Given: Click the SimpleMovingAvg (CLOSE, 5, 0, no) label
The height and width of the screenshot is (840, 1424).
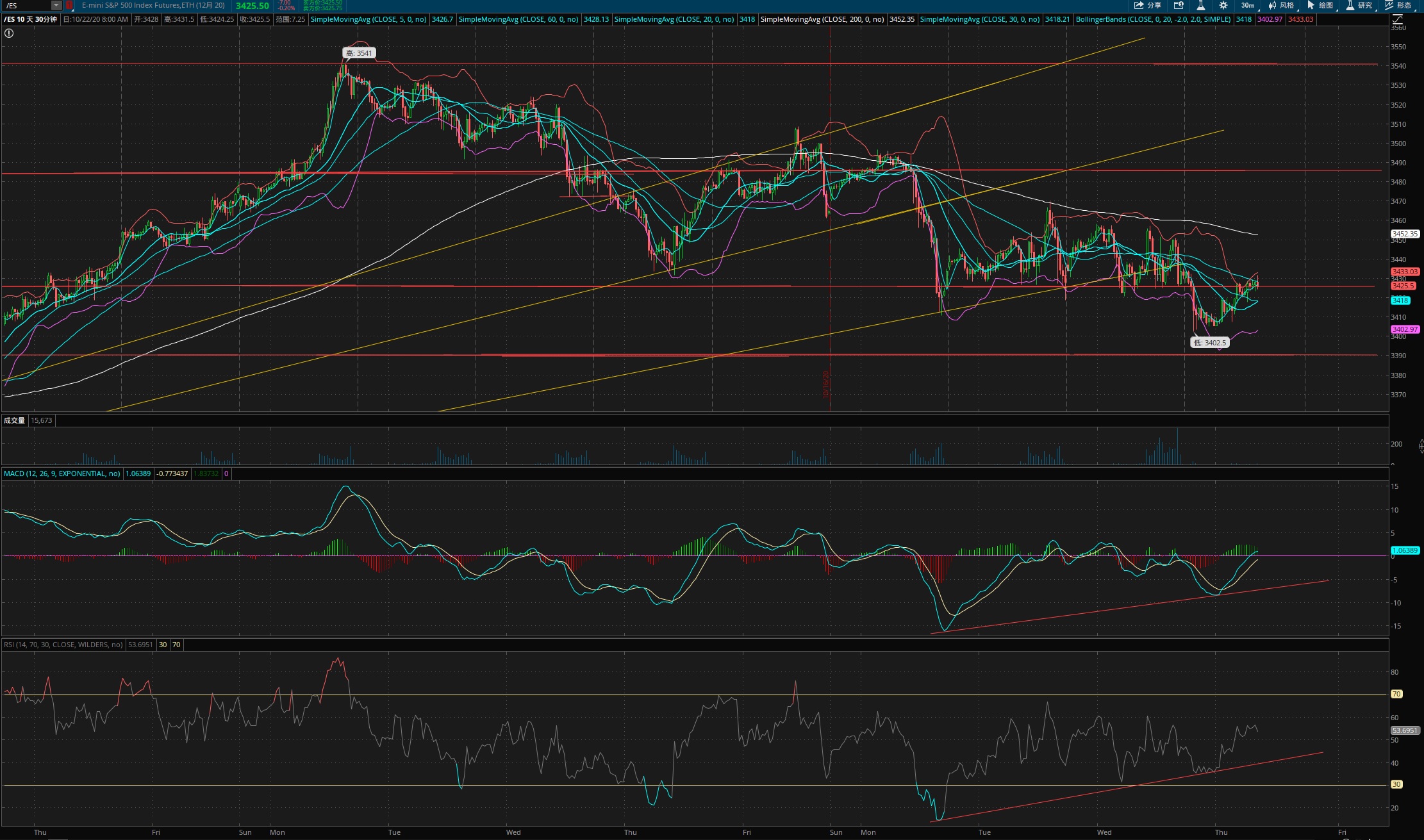Looking at the screenshot, I should coord(368,19).
